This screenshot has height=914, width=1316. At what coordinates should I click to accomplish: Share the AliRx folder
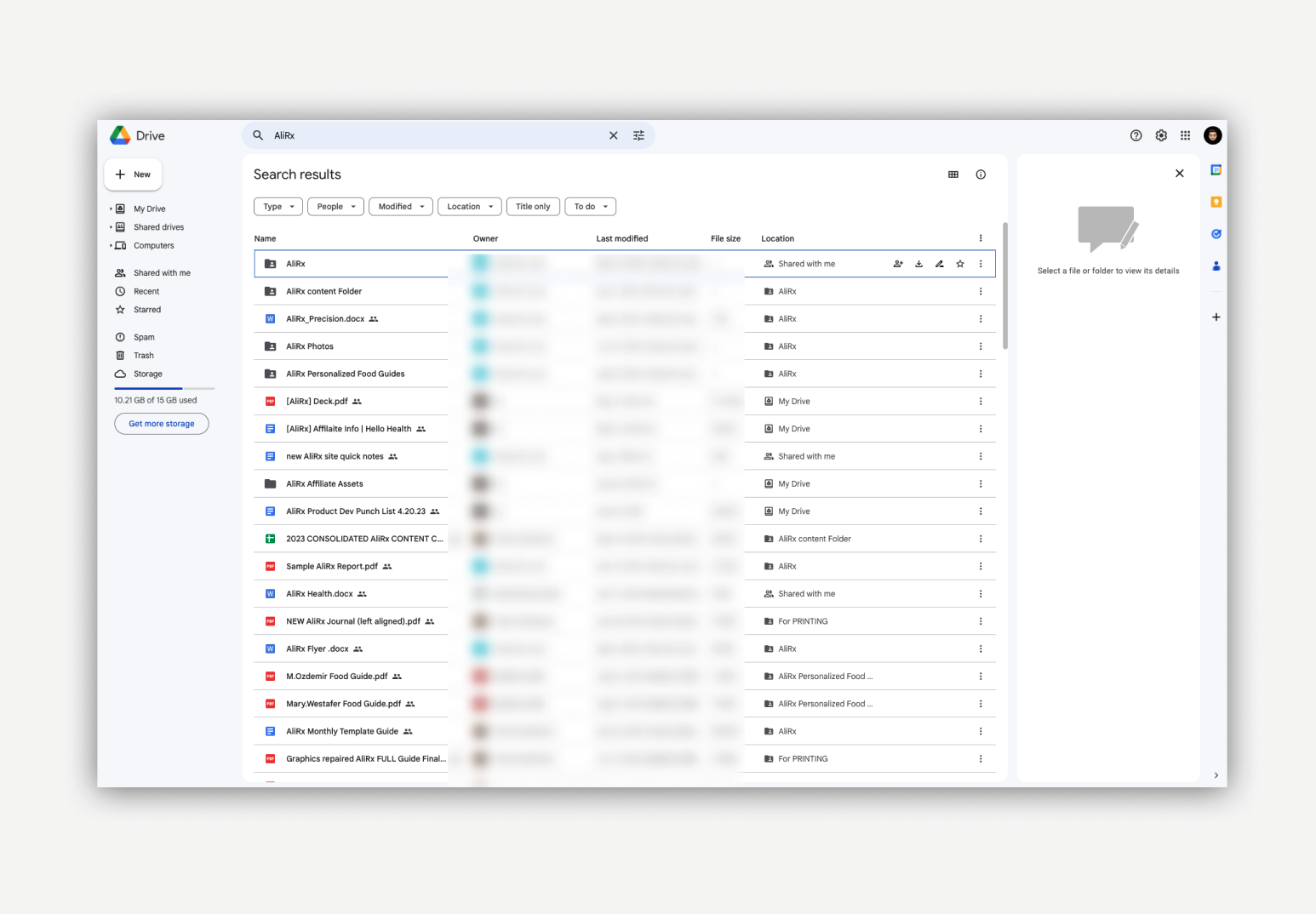[x=898, y=264]
